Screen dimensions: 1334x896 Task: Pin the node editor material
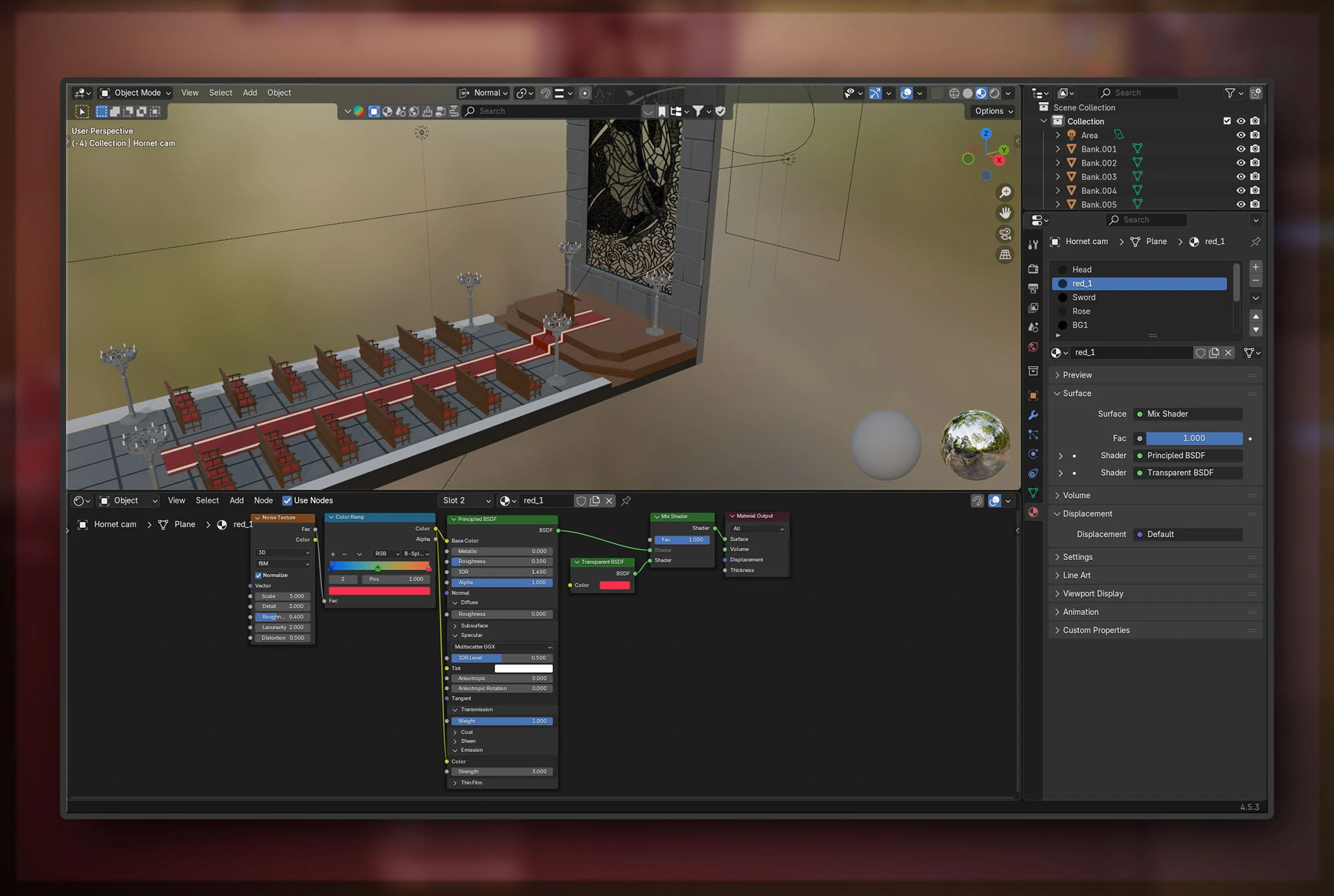(x=626, y=501)
